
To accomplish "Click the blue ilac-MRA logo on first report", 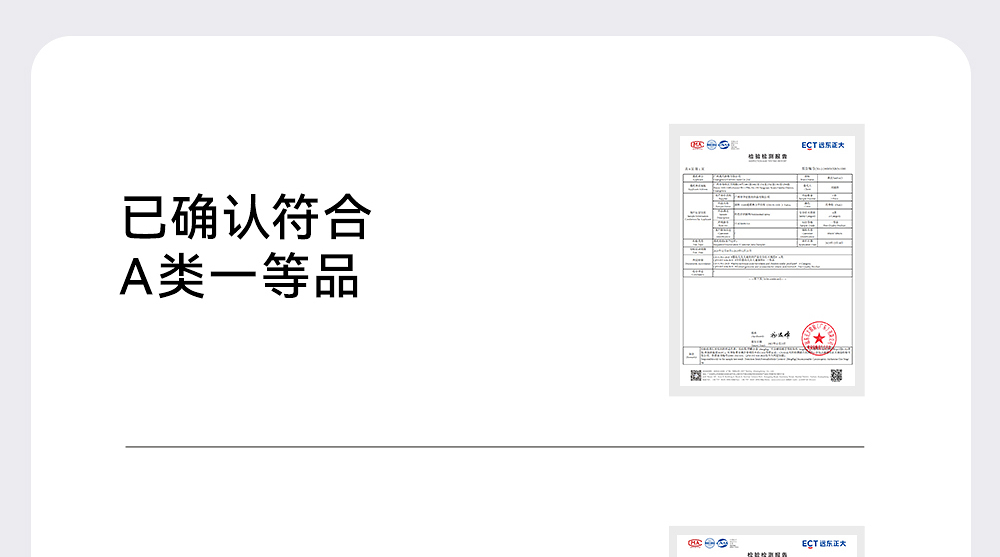I will click(711, 144).
